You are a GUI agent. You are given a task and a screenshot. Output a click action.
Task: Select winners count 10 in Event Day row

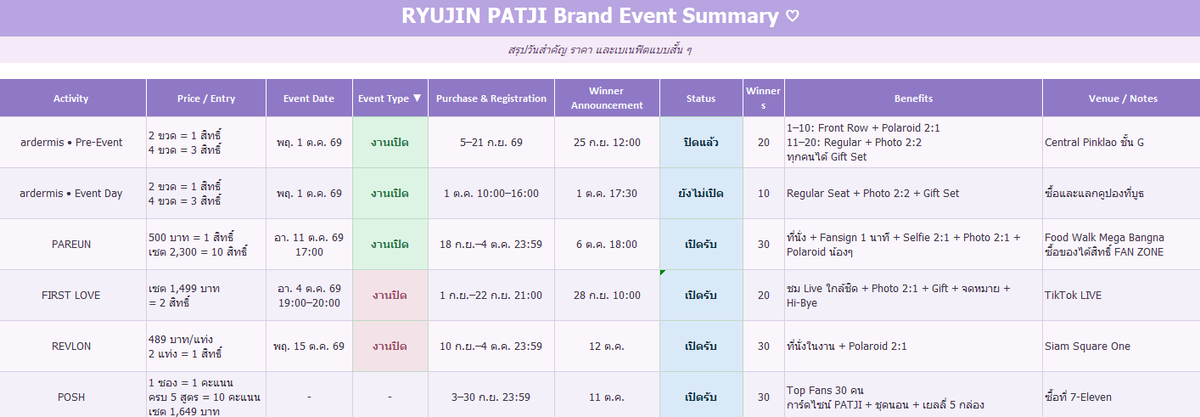[x=763, y=193]
